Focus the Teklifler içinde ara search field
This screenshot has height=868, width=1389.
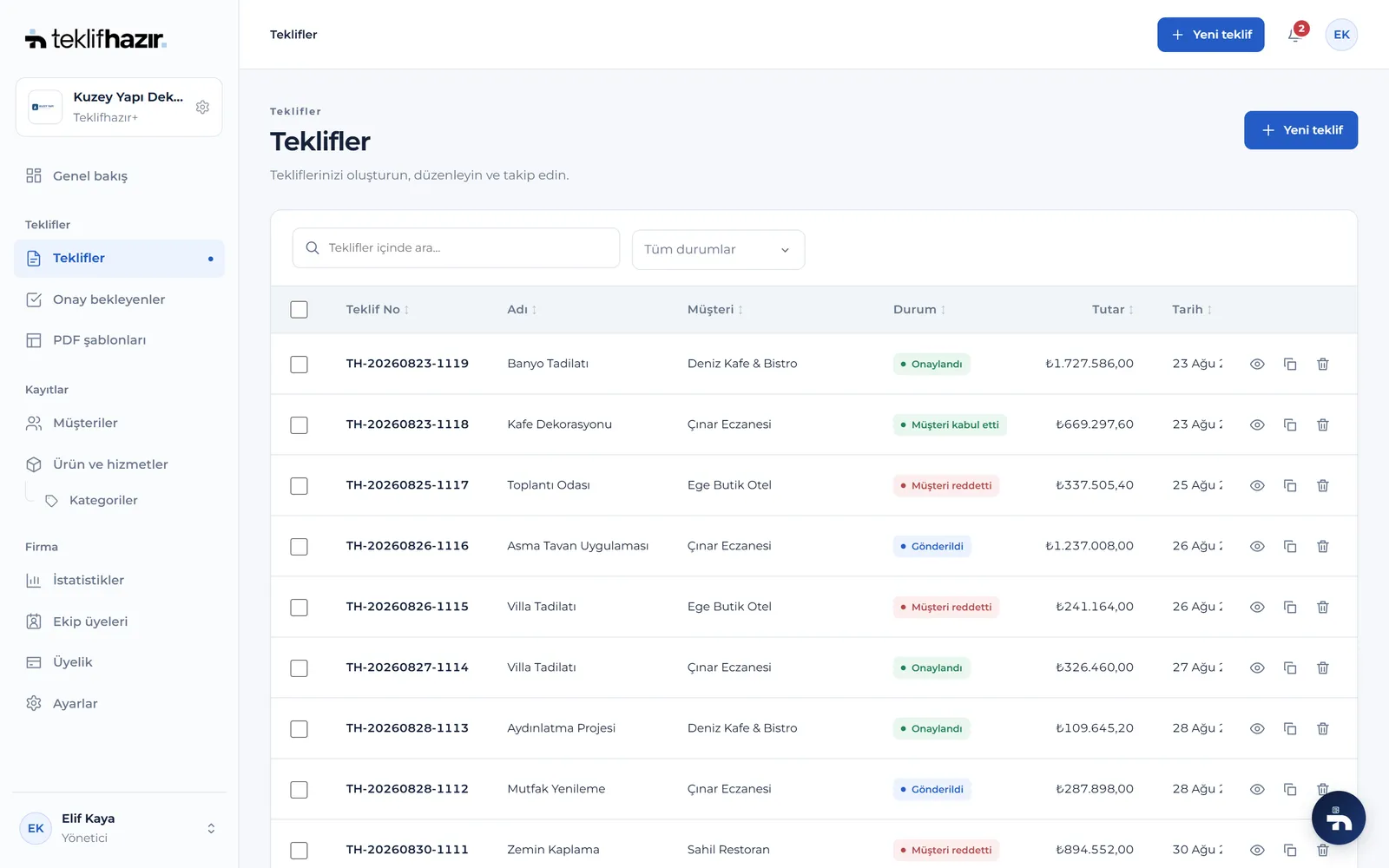click(x=456, y=248)
